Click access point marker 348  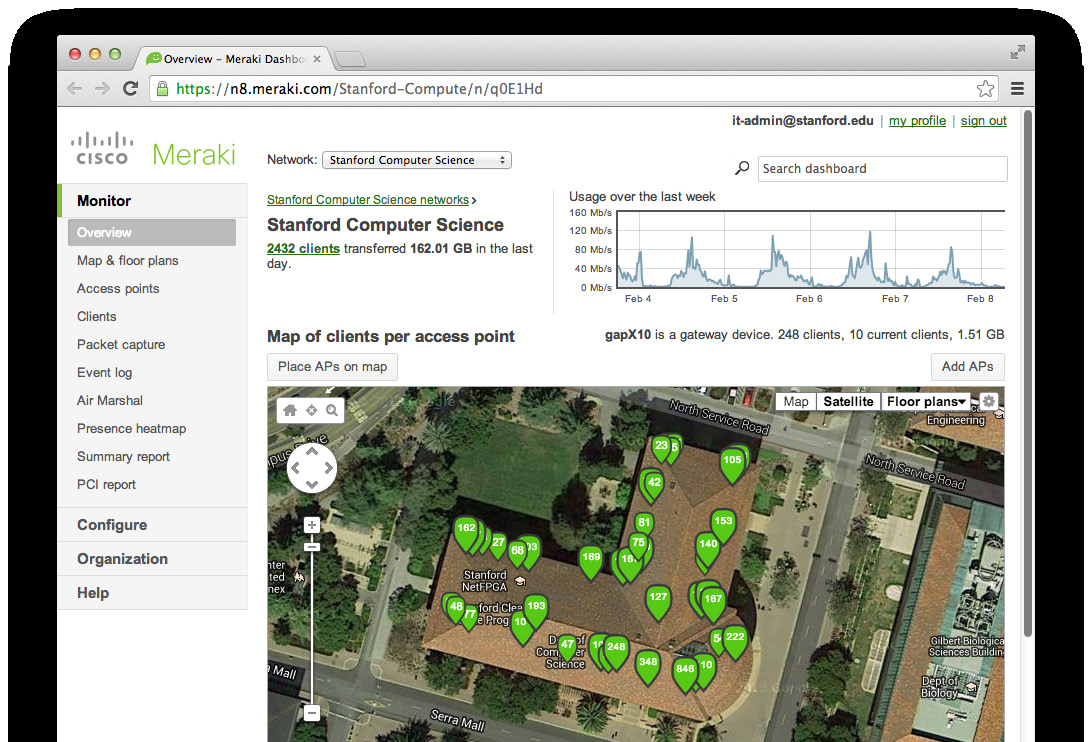(x=648, y=668)
